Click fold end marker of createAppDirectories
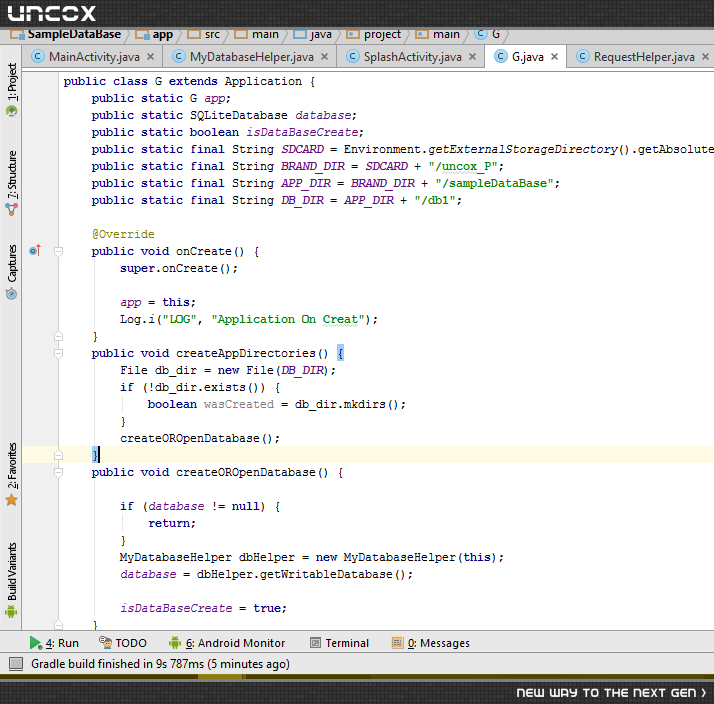 point(58,455)
